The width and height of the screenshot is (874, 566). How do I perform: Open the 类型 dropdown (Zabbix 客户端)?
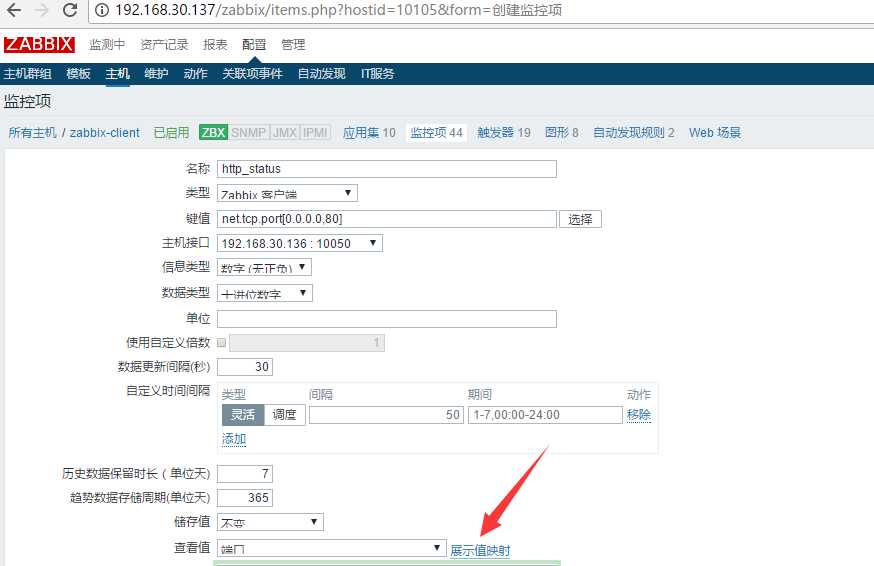click(287, 193)
